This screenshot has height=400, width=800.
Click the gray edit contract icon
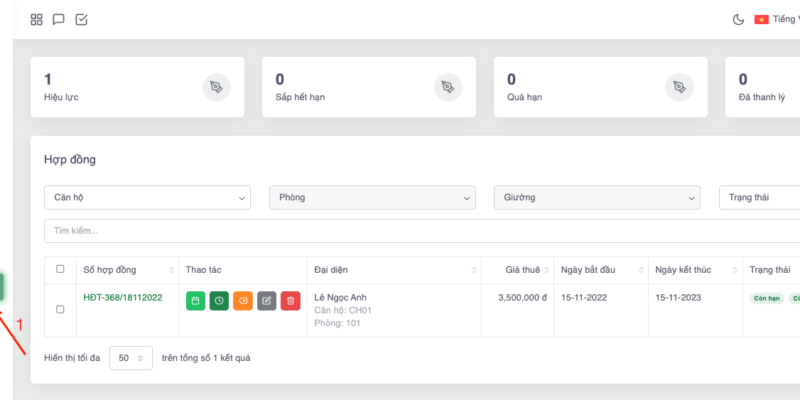266,300
